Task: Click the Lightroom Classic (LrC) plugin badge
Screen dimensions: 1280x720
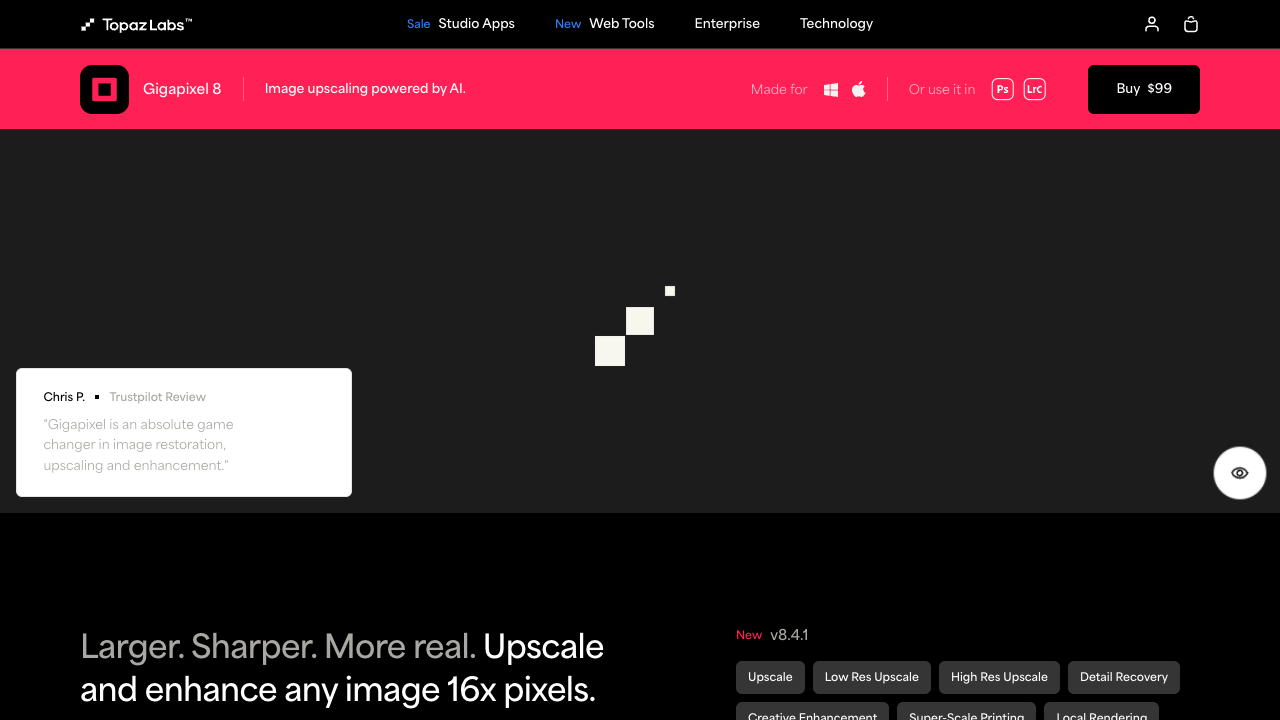Action: [x=1034, y=89]
